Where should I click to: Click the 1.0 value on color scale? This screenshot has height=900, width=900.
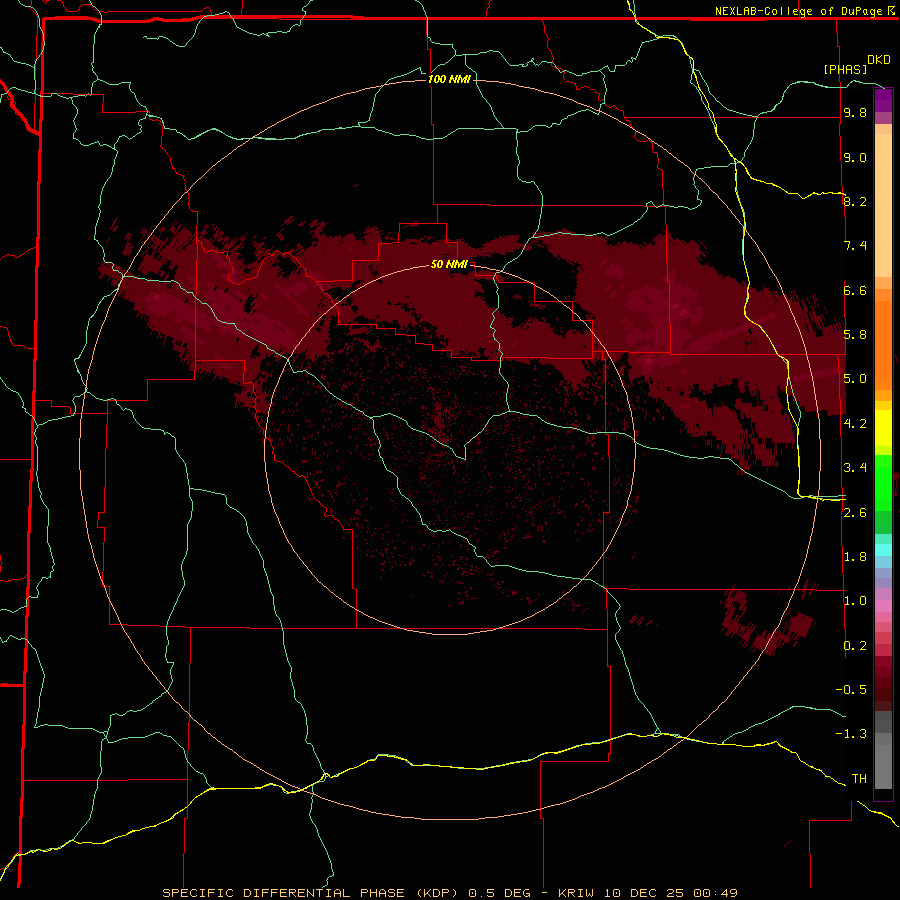pos(855,601)
